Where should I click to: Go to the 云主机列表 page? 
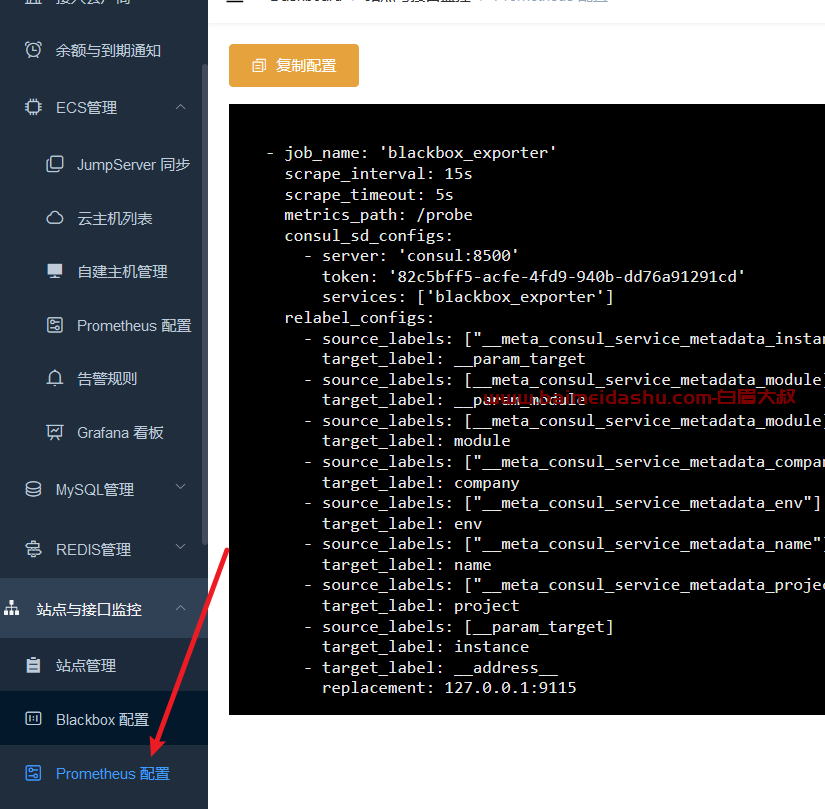click(x=115, y=218)
